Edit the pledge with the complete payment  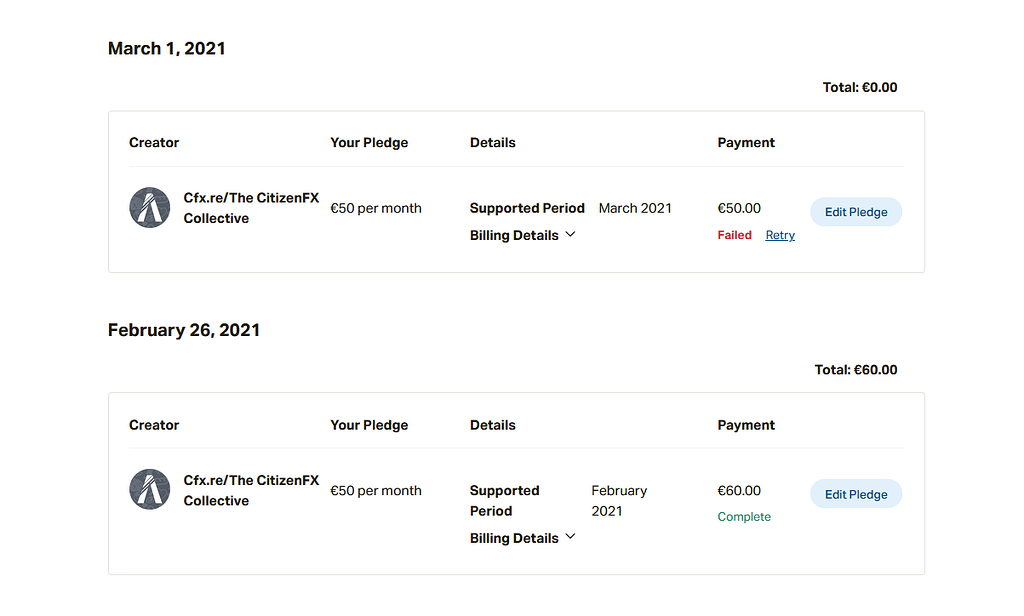[x=855, y=494]
